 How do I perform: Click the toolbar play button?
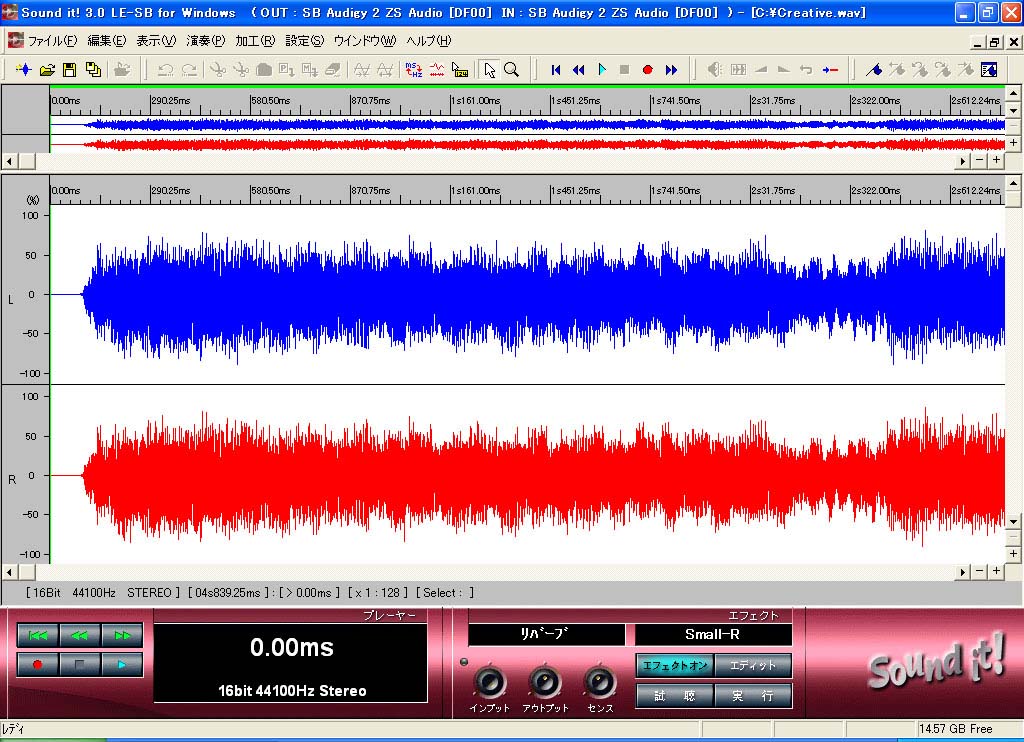[x=602, y=70]
